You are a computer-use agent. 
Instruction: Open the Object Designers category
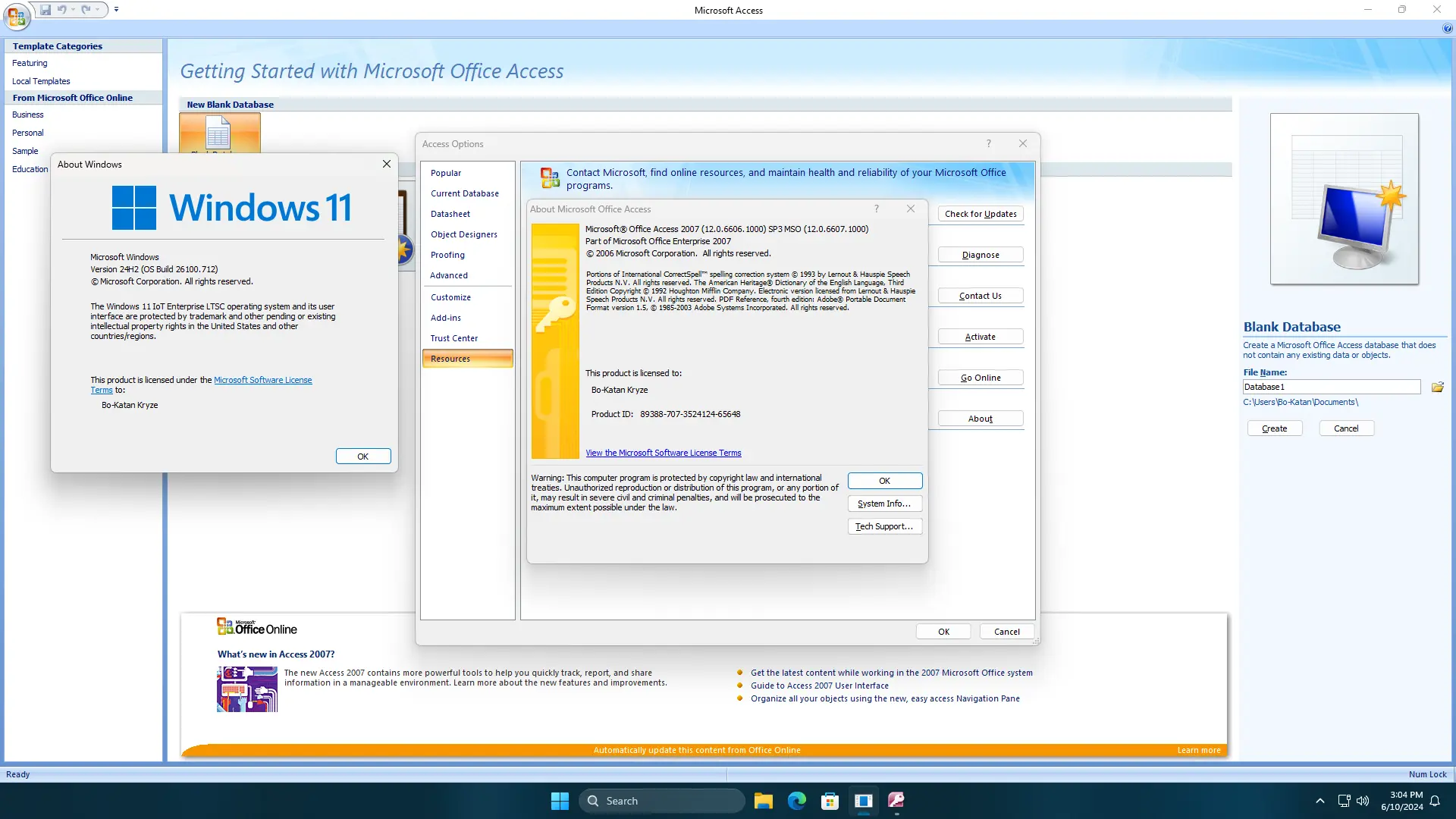(x=467, y=234)
